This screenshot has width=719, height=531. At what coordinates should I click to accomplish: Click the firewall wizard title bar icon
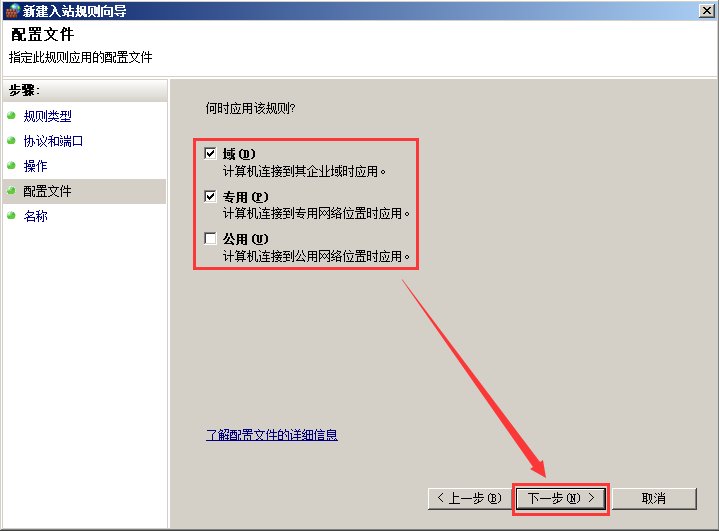tap(13, 11)
